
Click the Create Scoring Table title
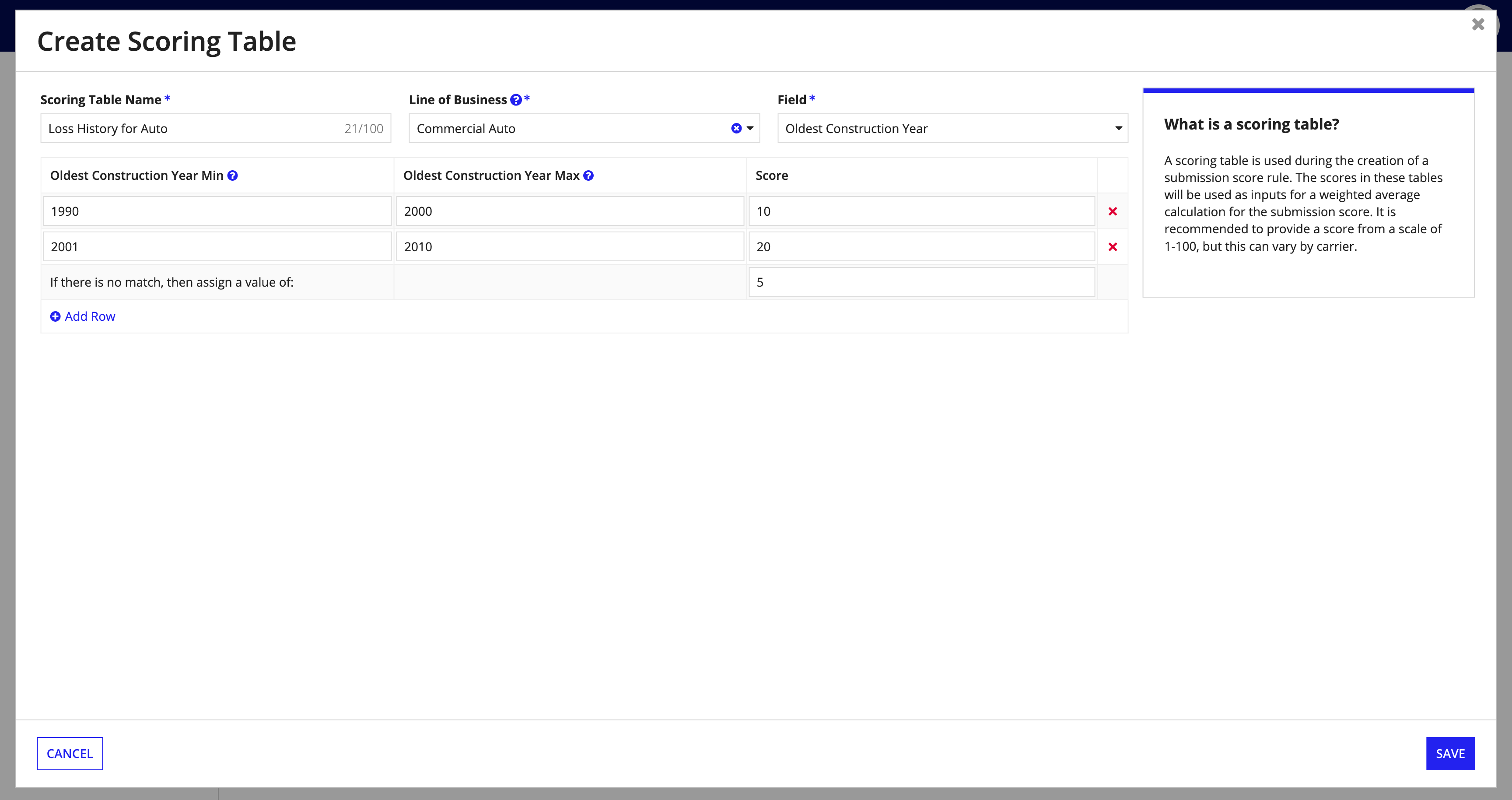point(167,42)
